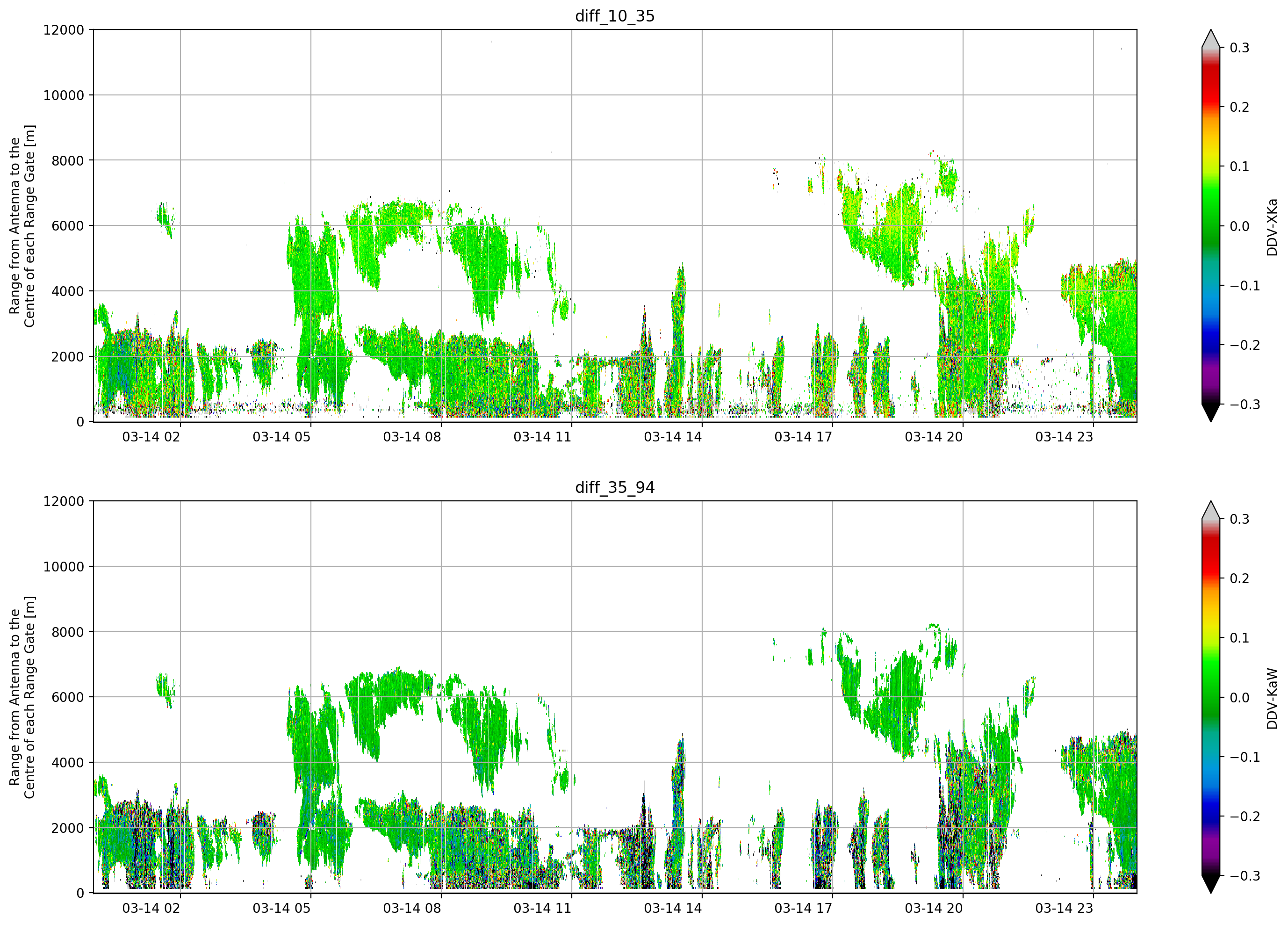The height and width of the screenshot is (925, 1288).
Task: Click the DDV-XKa colorbar gradient
Action: click(x=1211, y=225)
